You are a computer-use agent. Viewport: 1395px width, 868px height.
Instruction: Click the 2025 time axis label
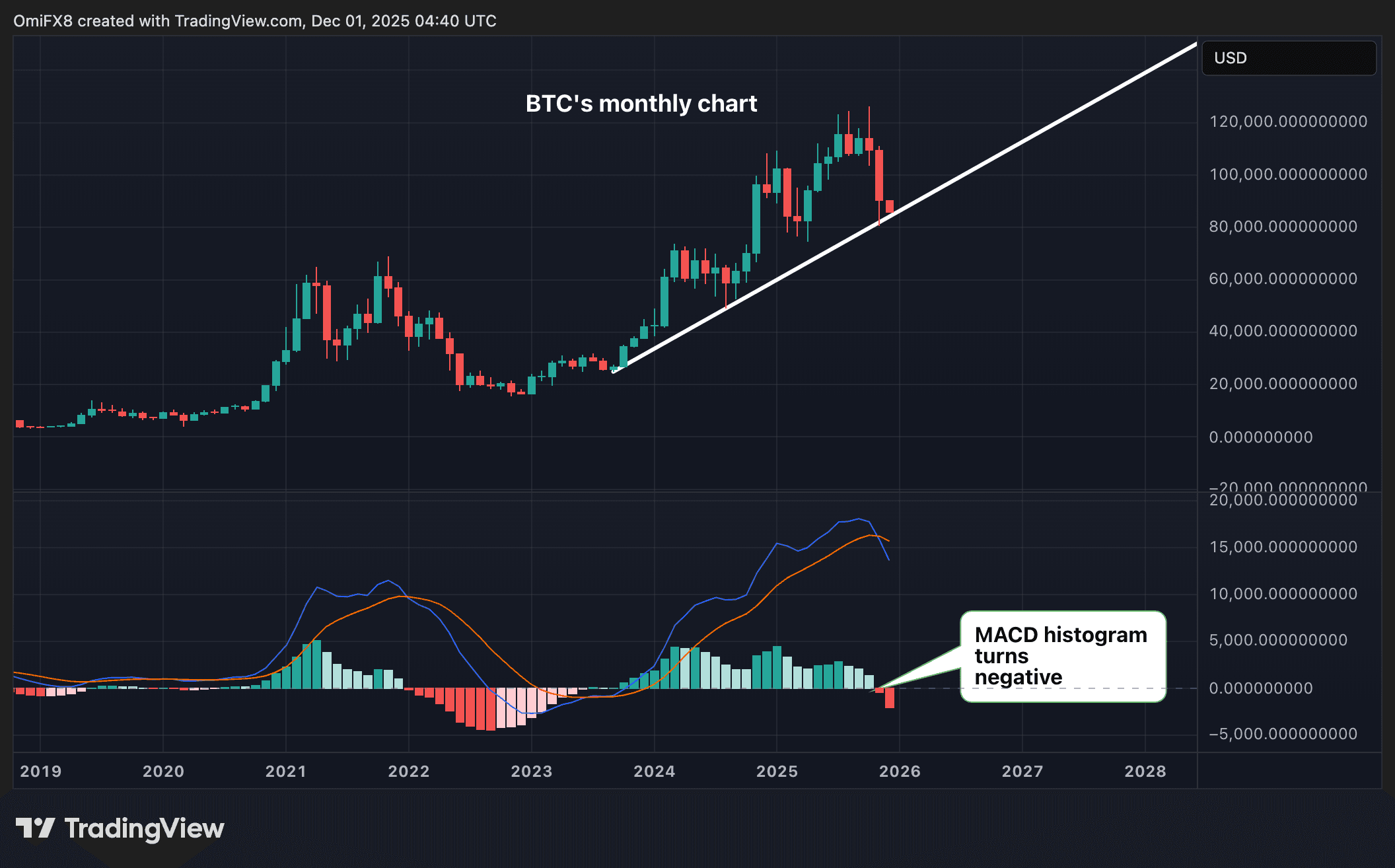(777, 771)
